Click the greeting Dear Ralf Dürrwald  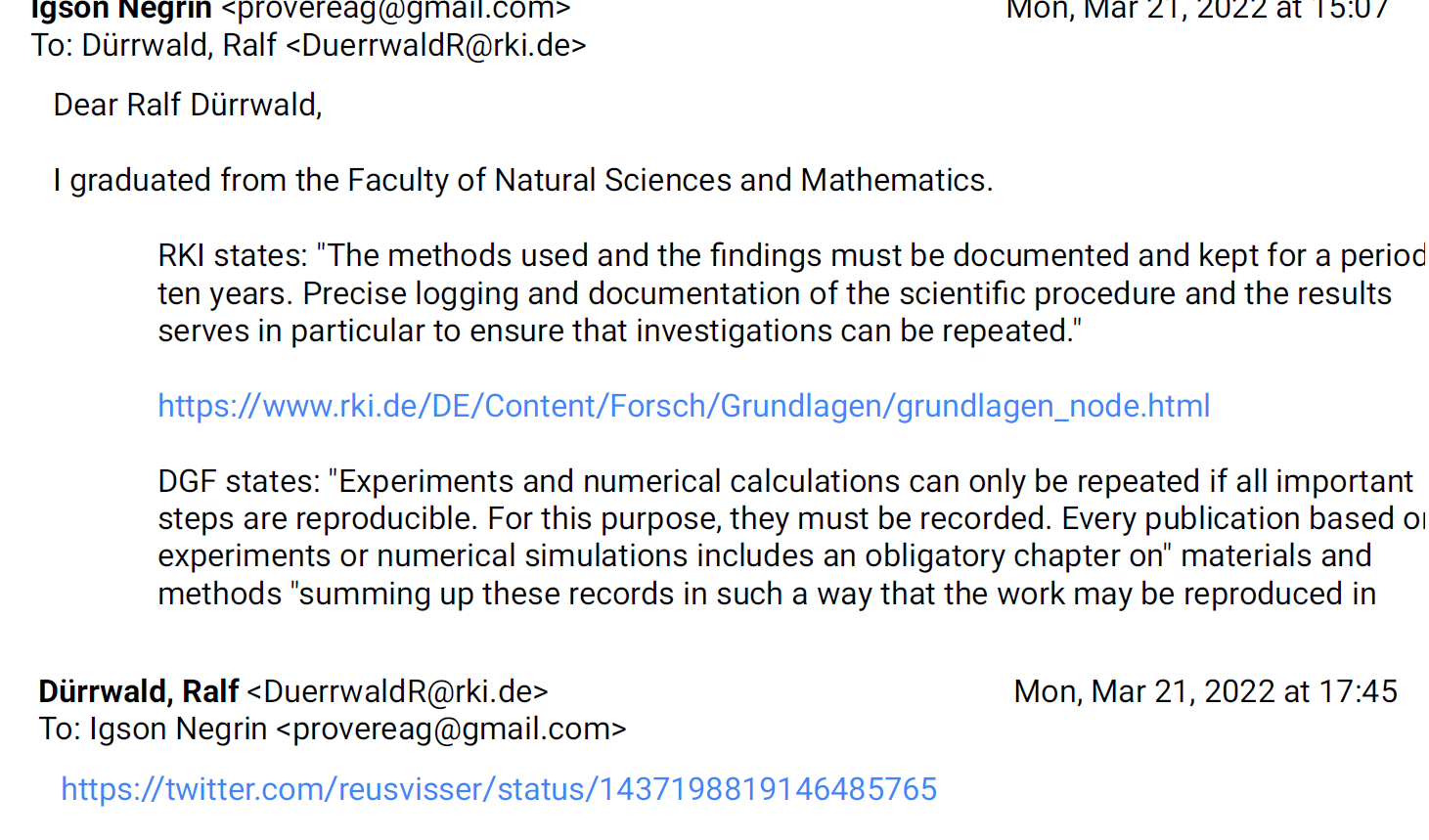(x=188, y=105)
